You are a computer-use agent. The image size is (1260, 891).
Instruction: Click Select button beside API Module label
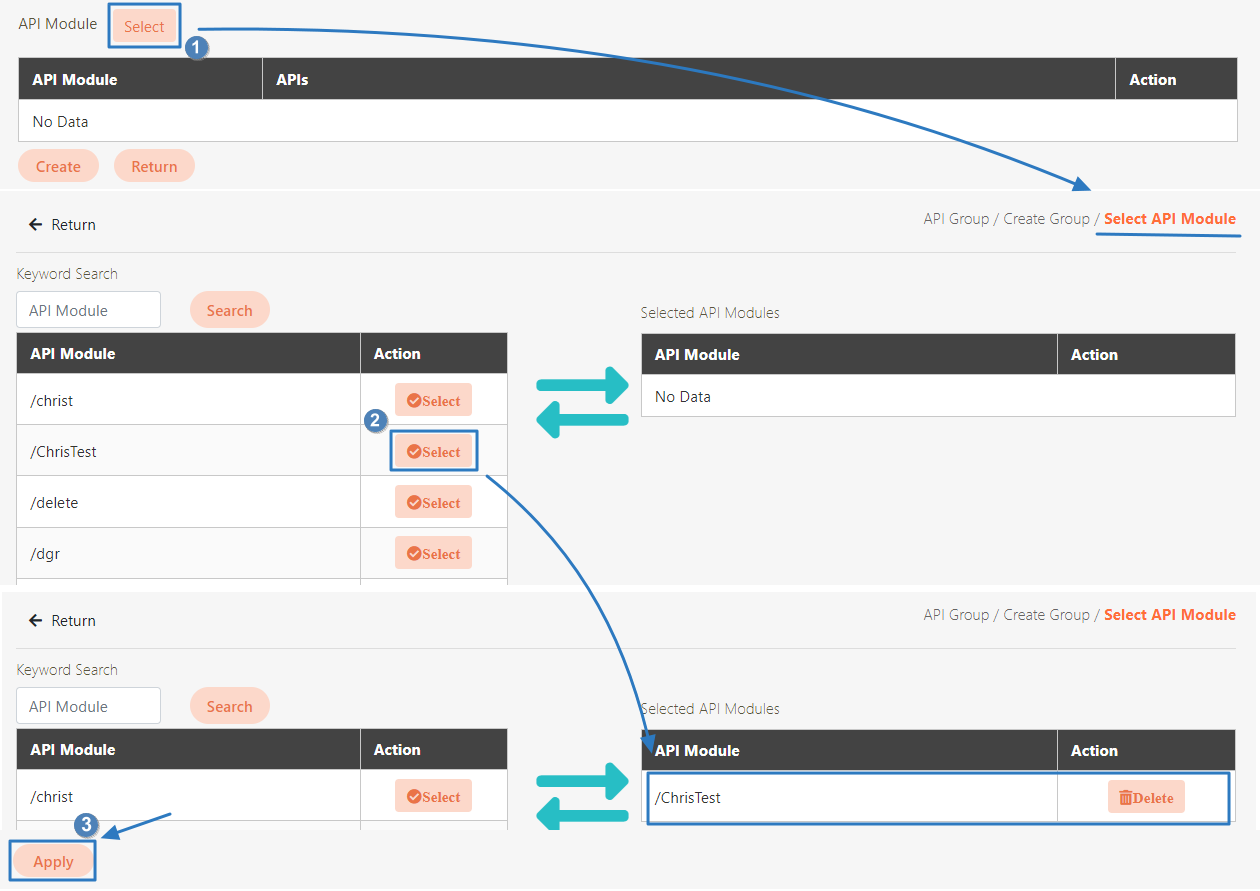point(144,27)
